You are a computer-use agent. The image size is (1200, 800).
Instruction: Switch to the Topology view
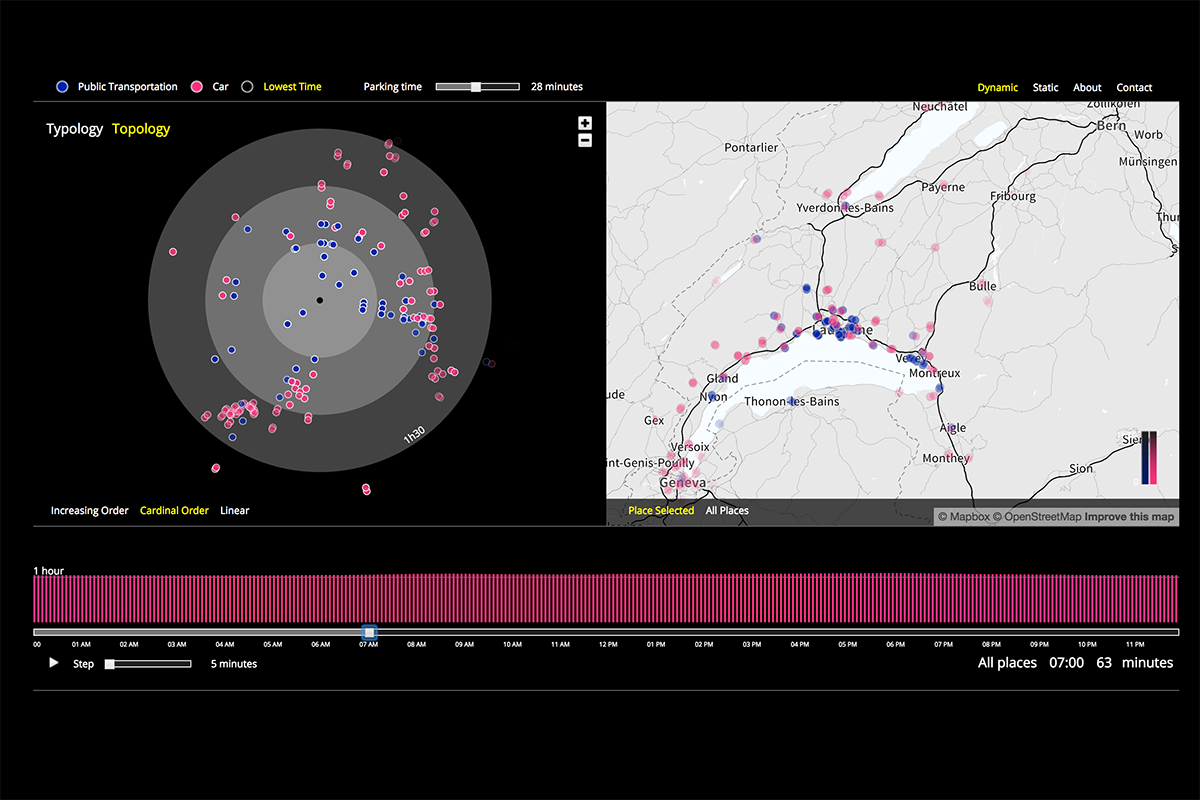[141, 129]
